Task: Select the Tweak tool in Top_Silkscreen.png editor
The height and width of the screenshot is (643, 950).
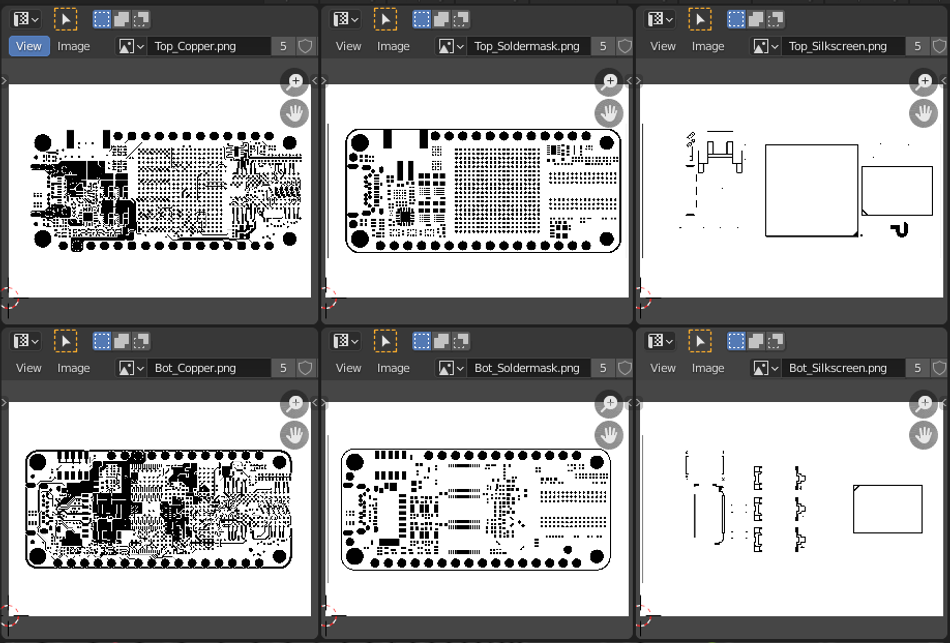Action: (x=700, y=19)
